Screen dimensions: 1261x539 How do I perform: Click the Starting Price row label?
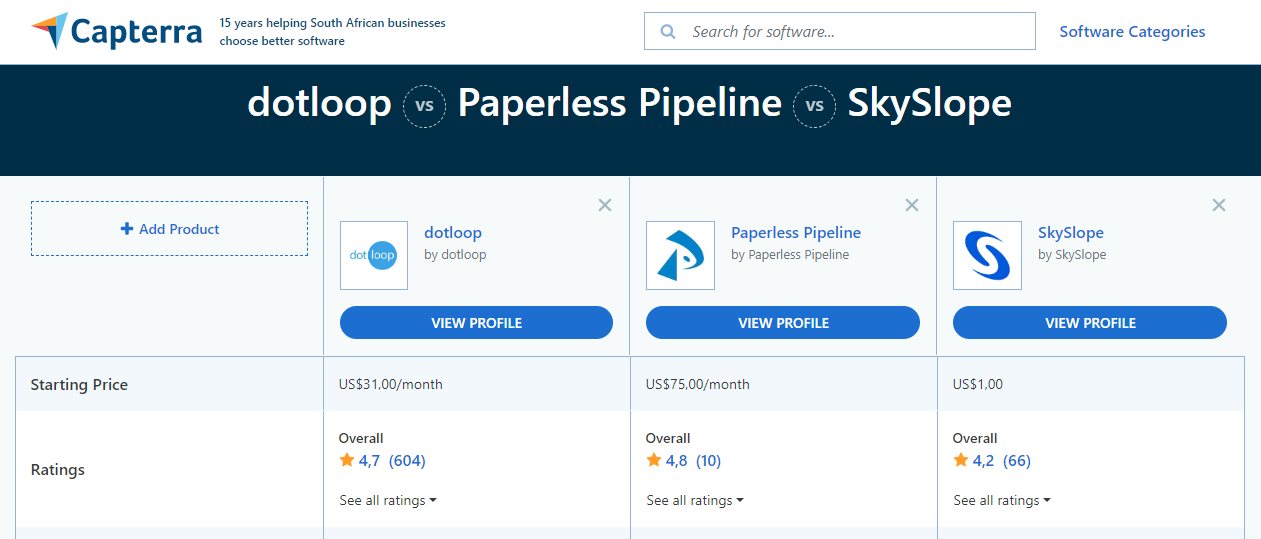click(x=79, y=385)
